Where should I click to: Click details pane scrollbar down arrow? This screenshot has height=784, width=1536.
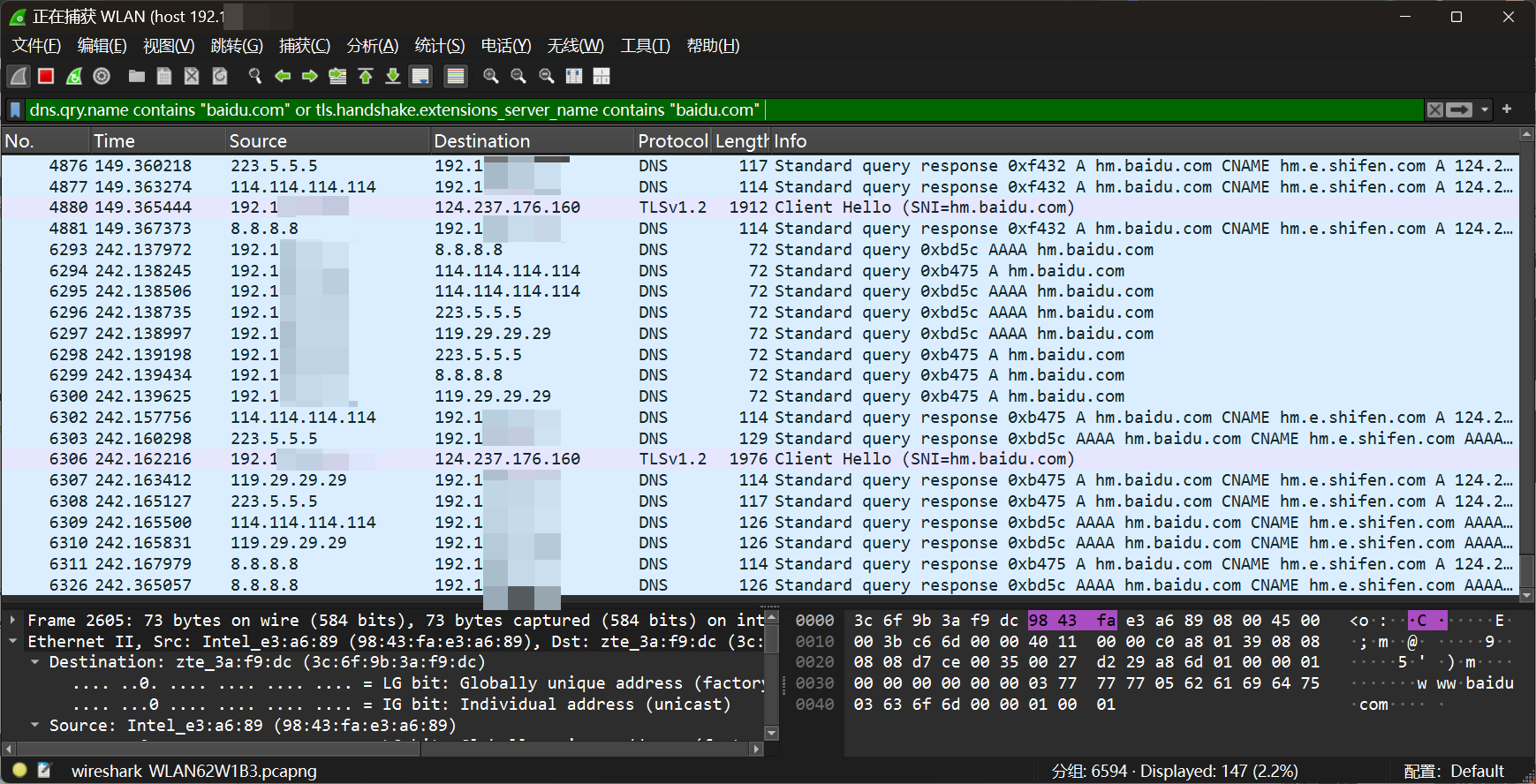tap(771, 733)
